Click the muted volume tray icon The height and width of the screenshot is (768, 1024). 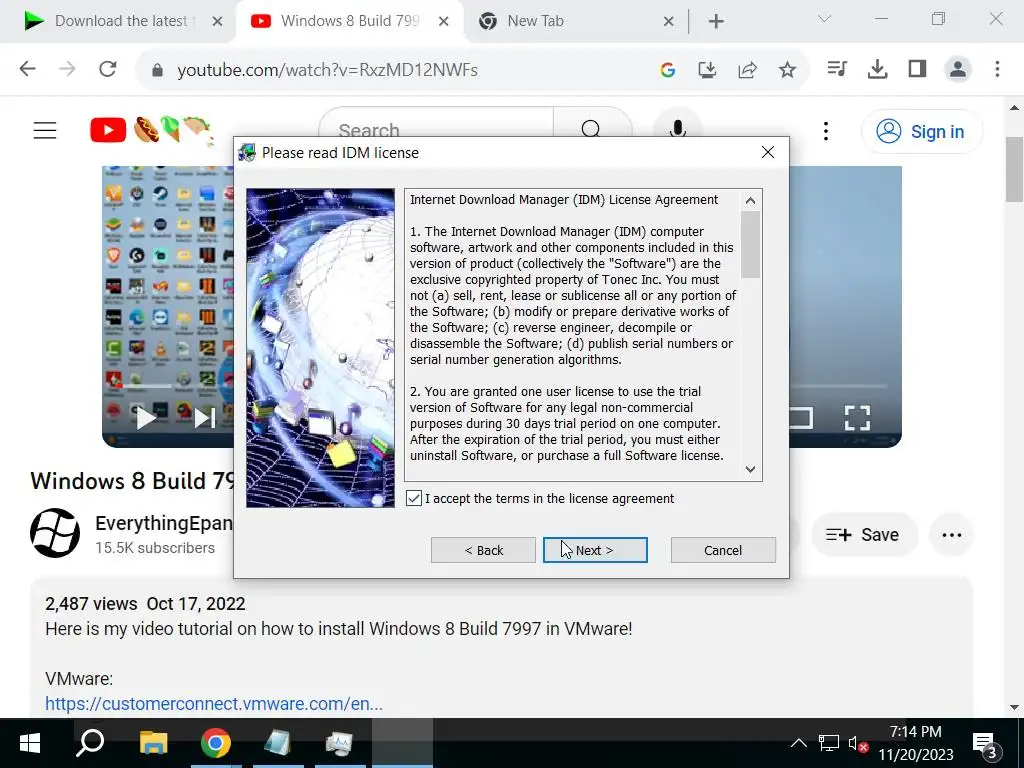click(x=857, y=743)
